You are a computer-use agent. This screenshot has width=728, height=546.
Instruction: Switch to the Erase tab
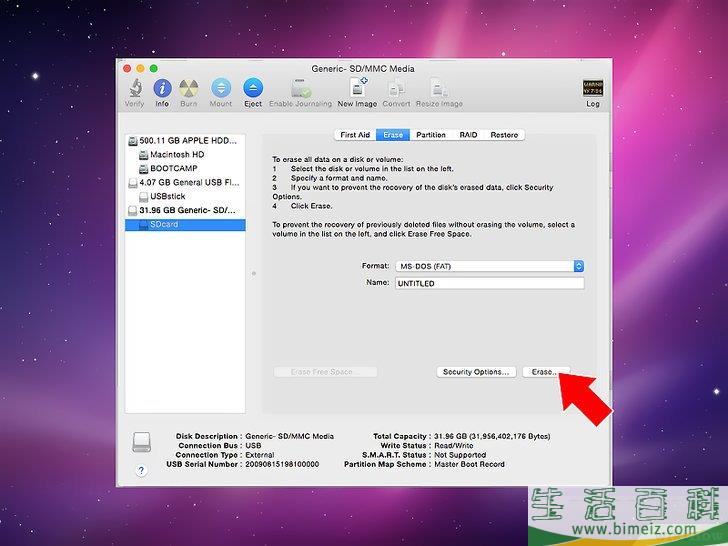point(393,135)
